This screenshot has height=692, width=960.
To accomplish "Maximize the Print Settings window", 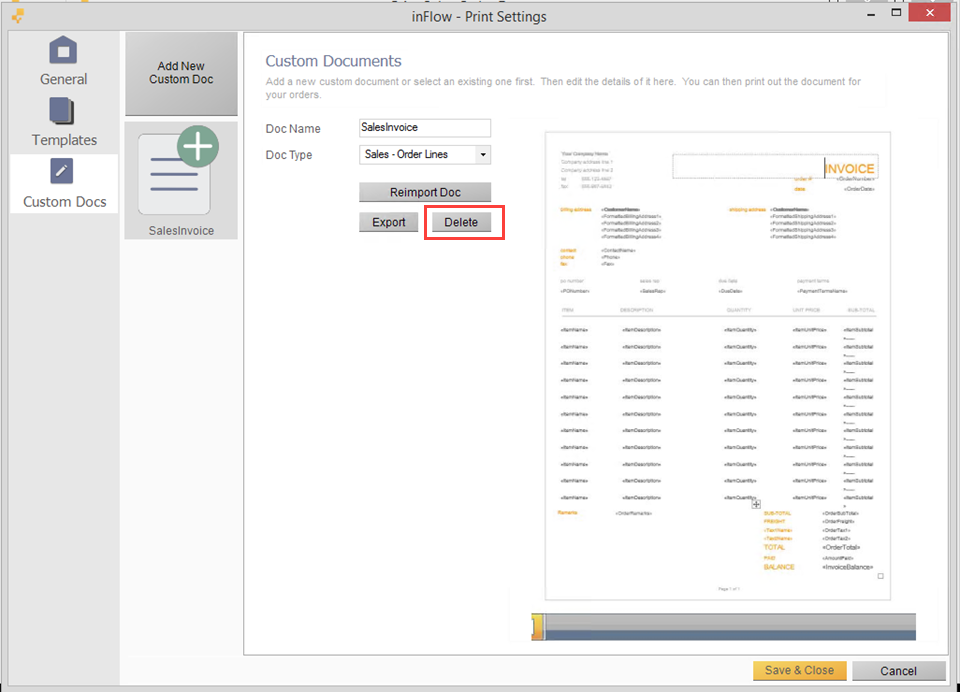I will tap(896, 12).
